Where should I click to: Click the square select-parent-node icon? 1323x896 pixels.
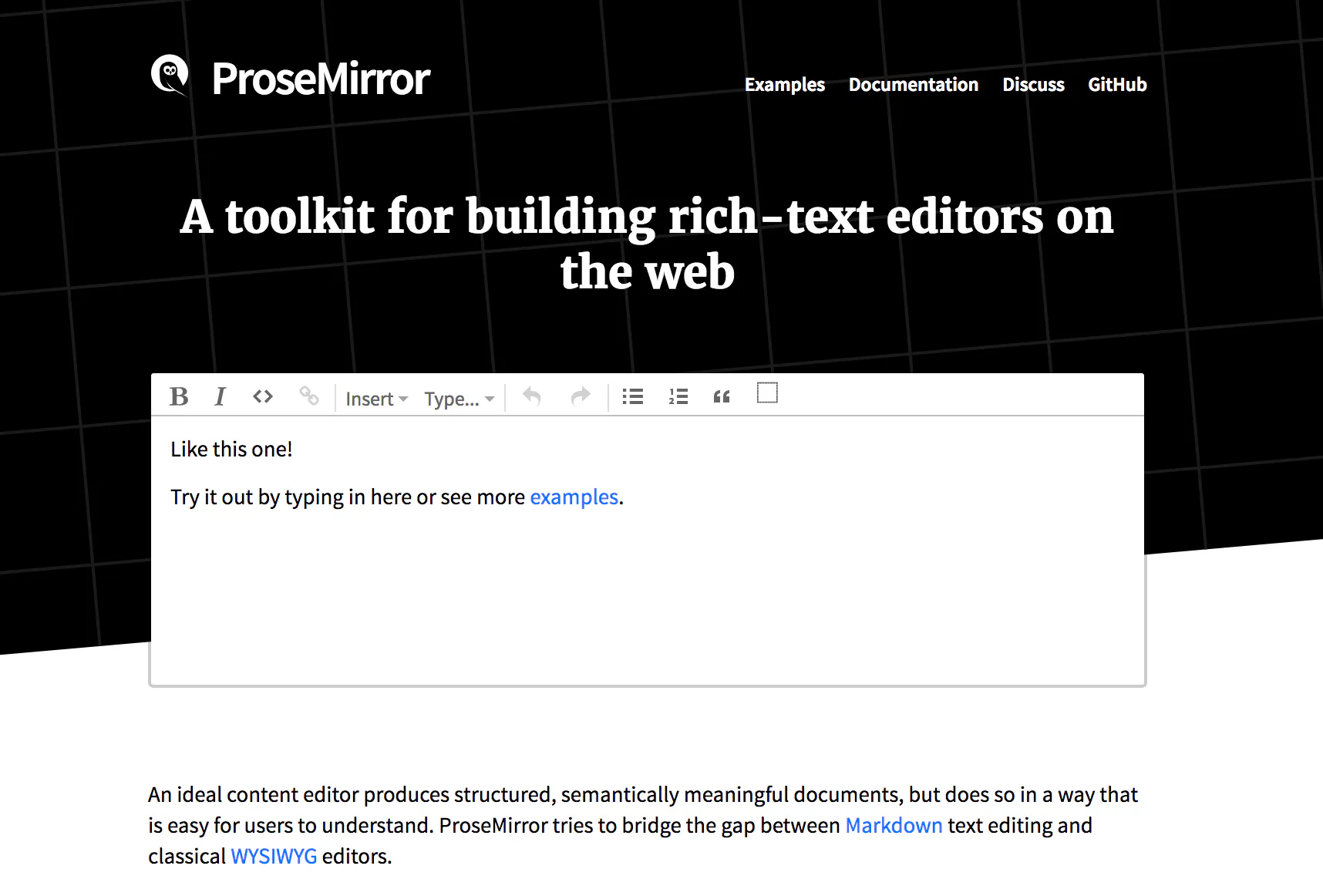click(x=767, y=393)
